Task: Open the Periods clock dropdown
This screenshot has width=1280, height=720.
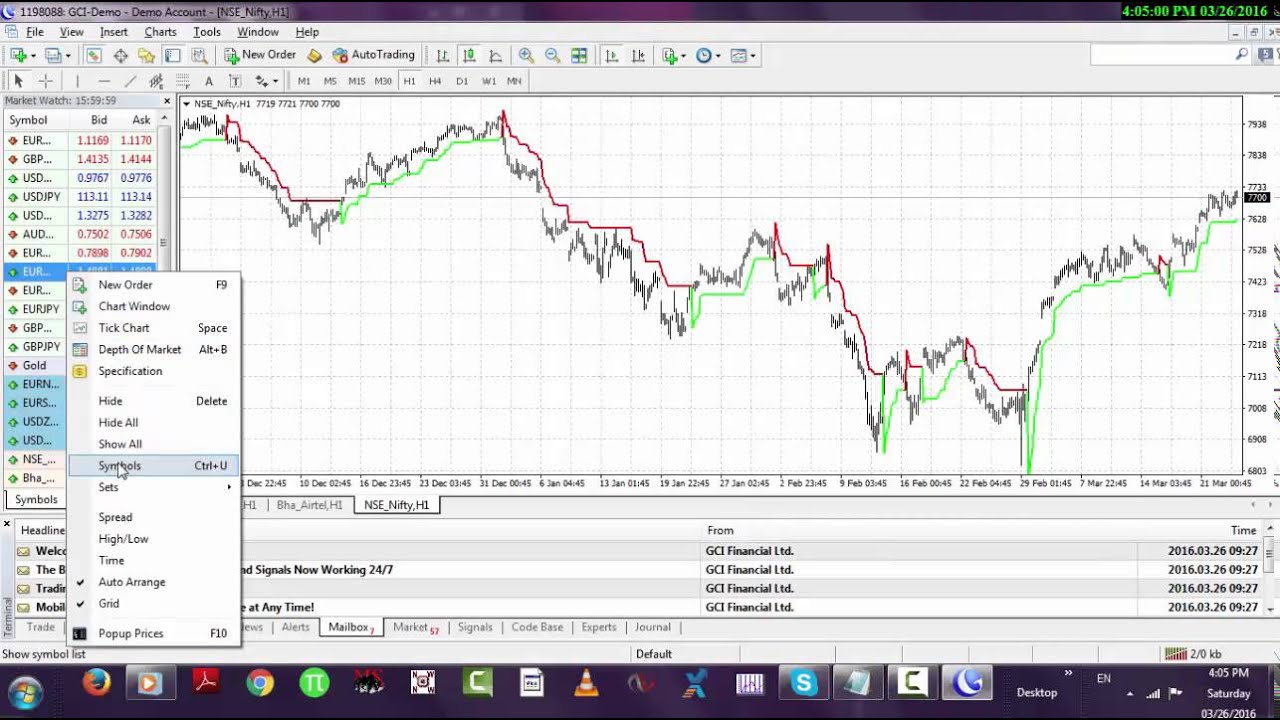Action: [x=708, y=56]
